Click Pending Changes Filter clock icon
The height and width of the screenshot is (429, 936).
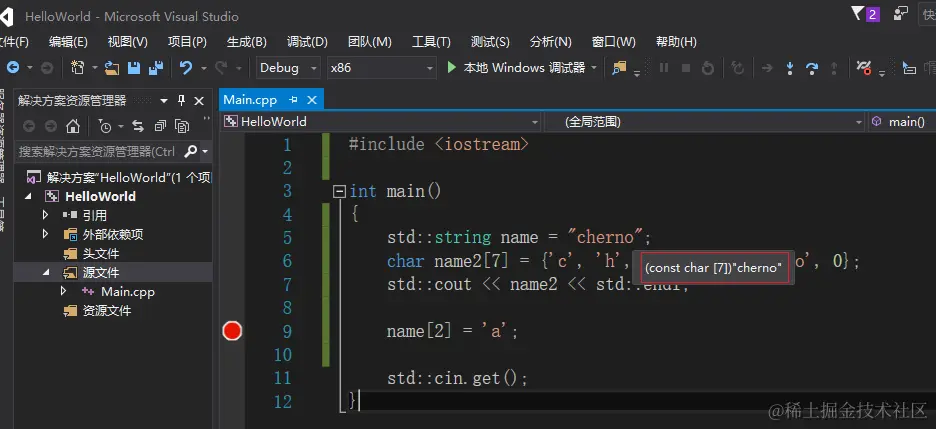coord(105,126)
